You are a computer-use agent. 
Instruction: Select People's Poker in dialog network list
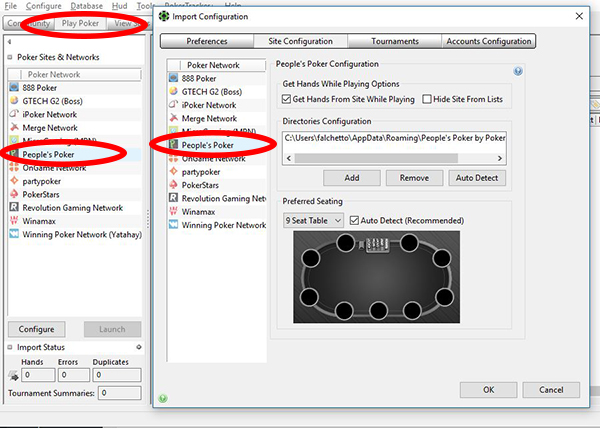pos(217,145)
